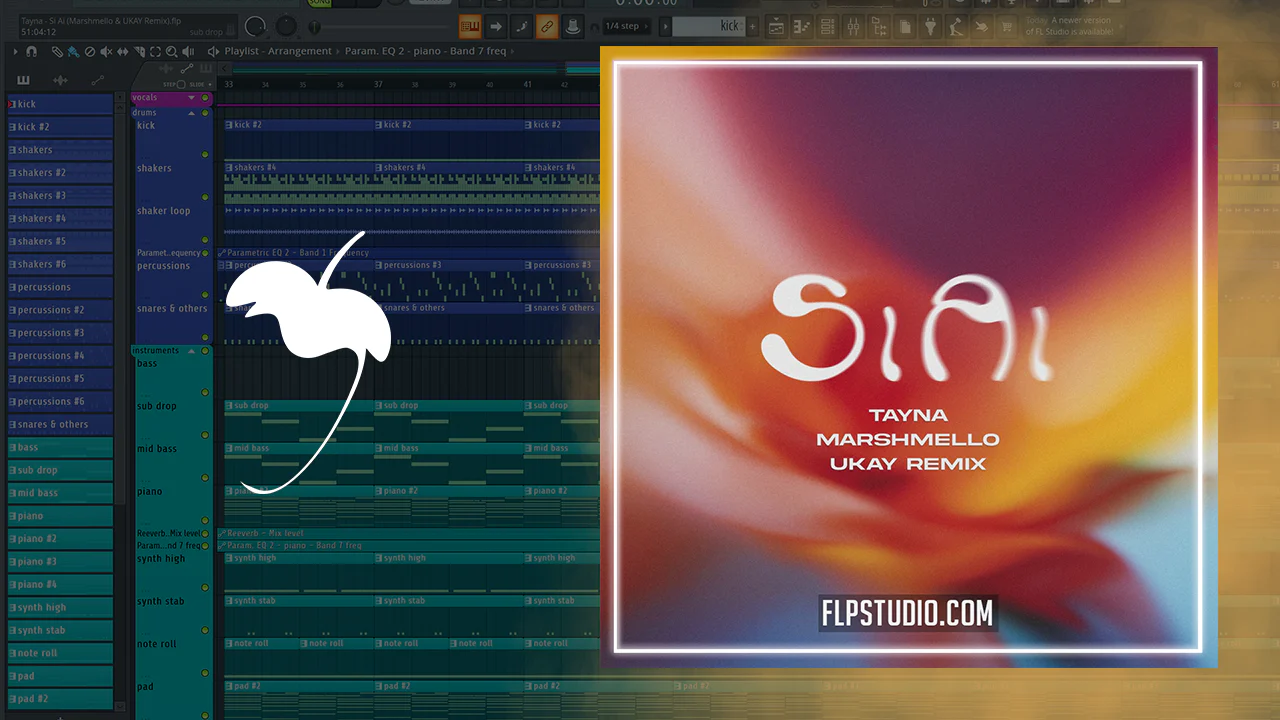Select the dashed-square select tool
The width and height of the screenshot is (1280, 720).
pos(157,51)
